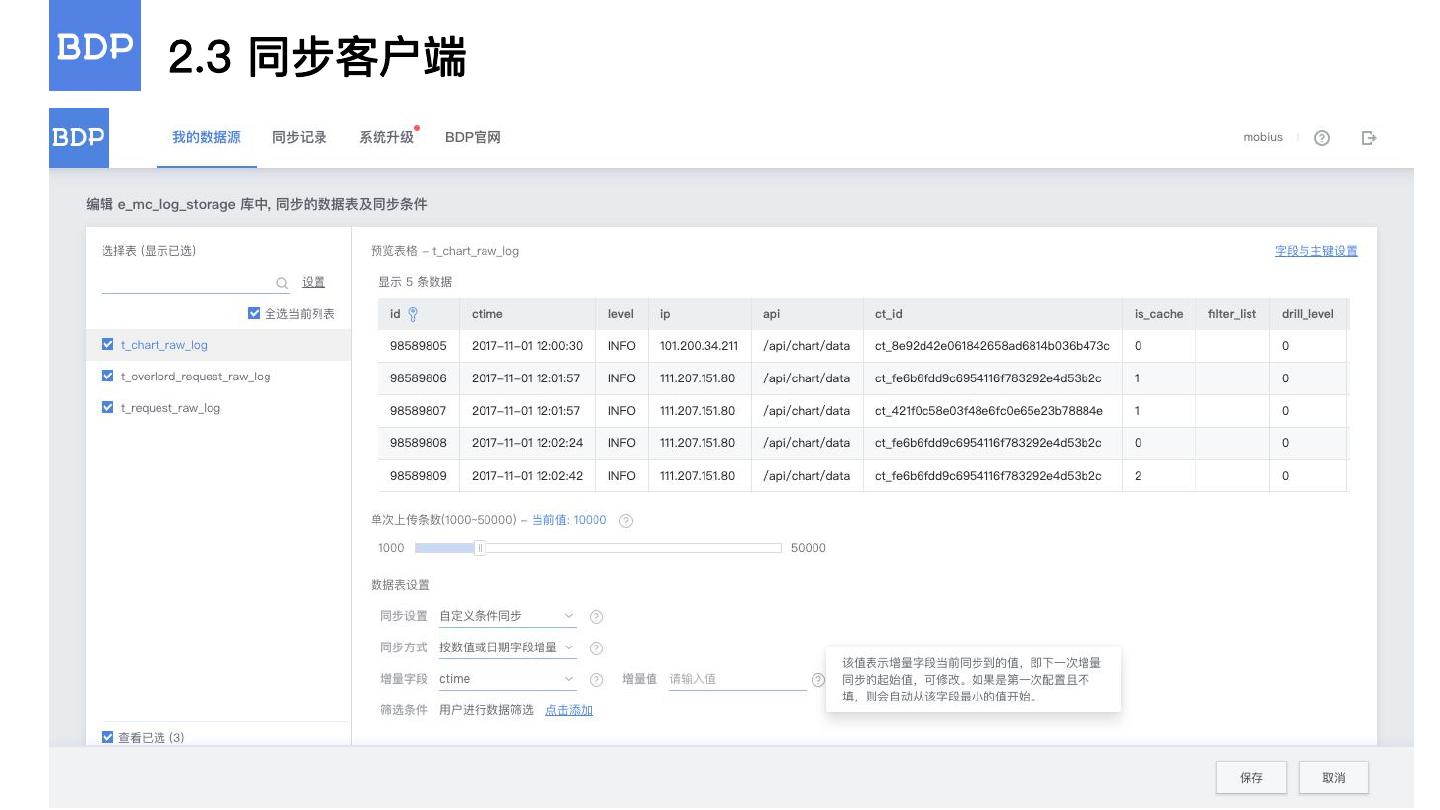Click the search magnifier icon in table list
The height and width of the screenshot is (810, 1440).
pyautogui.click(x=282, y=283)
